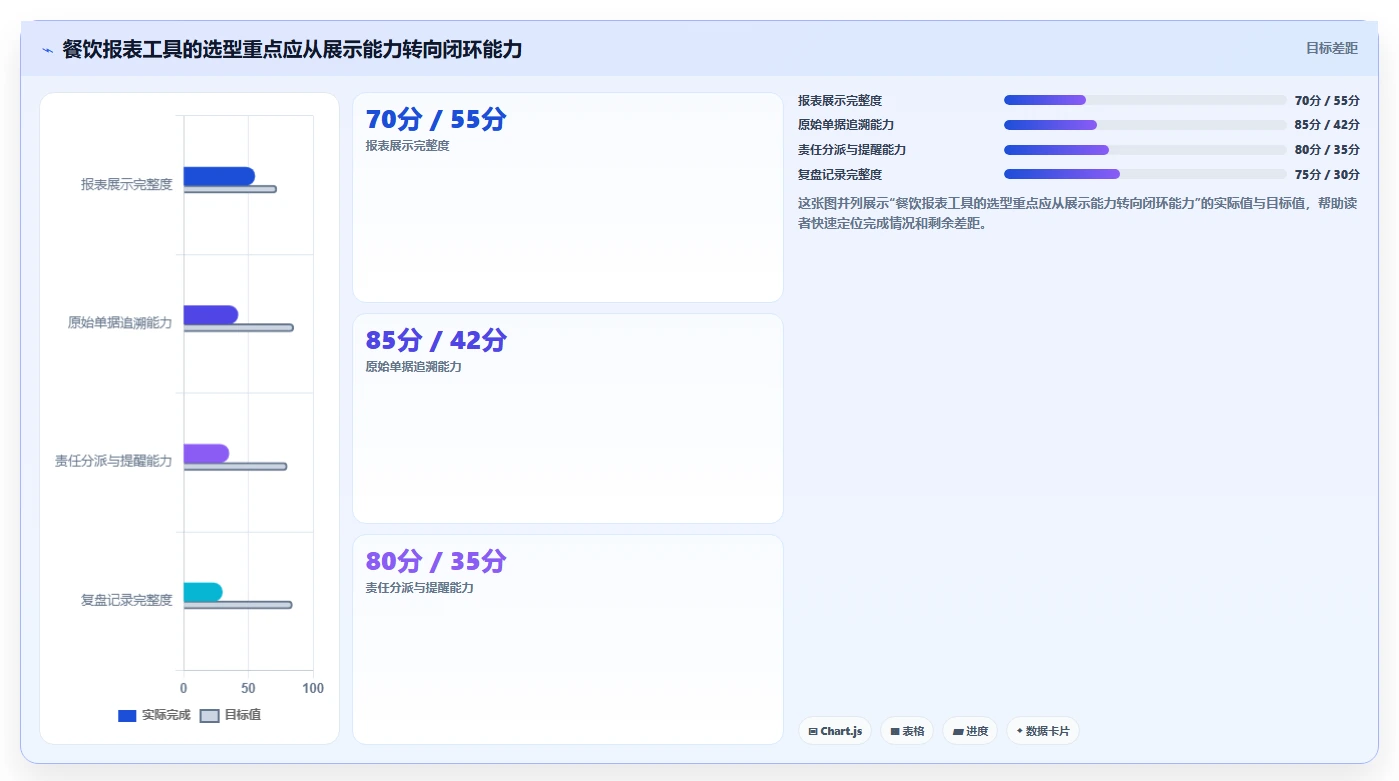Select the 数据卡片 tag chip

(1042, 731)
